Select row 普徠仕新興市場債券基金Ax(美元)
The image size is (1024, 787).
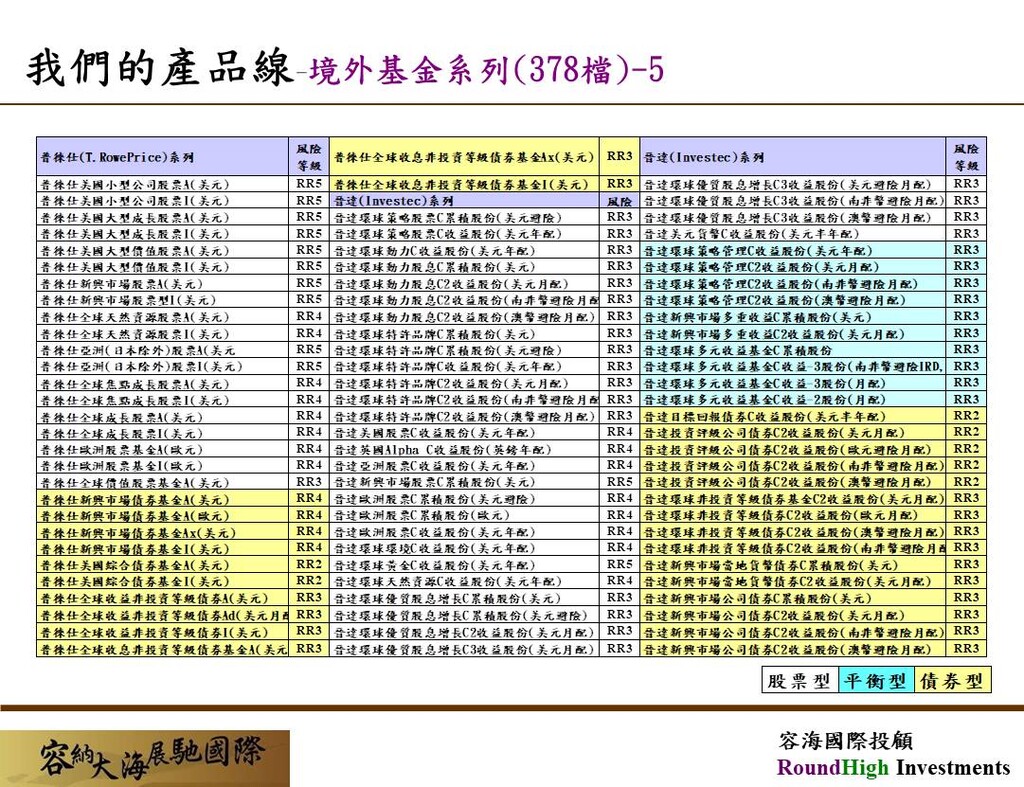click(x=135, y=533)
